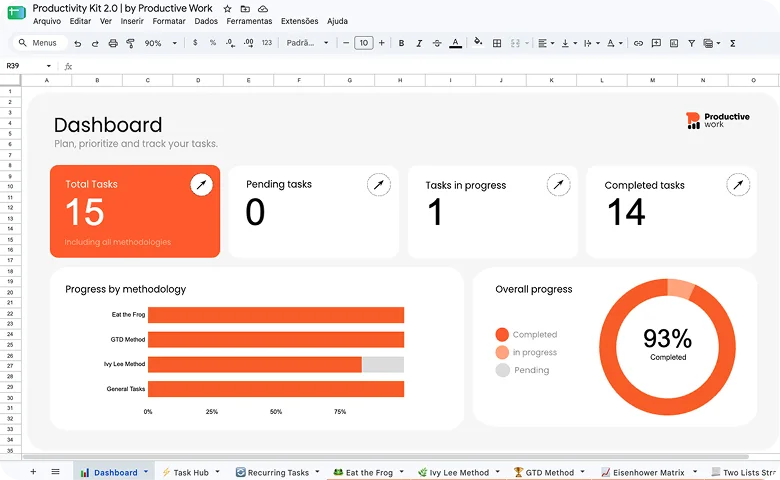Open font family Padrã... dropdown

[x=307, y=43]
